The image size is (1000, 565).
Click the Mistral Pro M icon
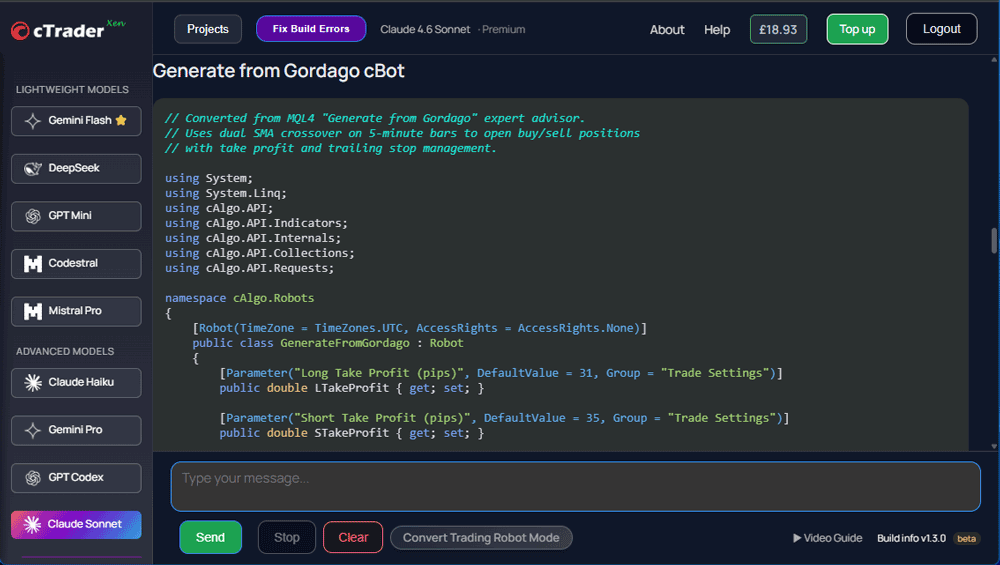tap(33, 311)
